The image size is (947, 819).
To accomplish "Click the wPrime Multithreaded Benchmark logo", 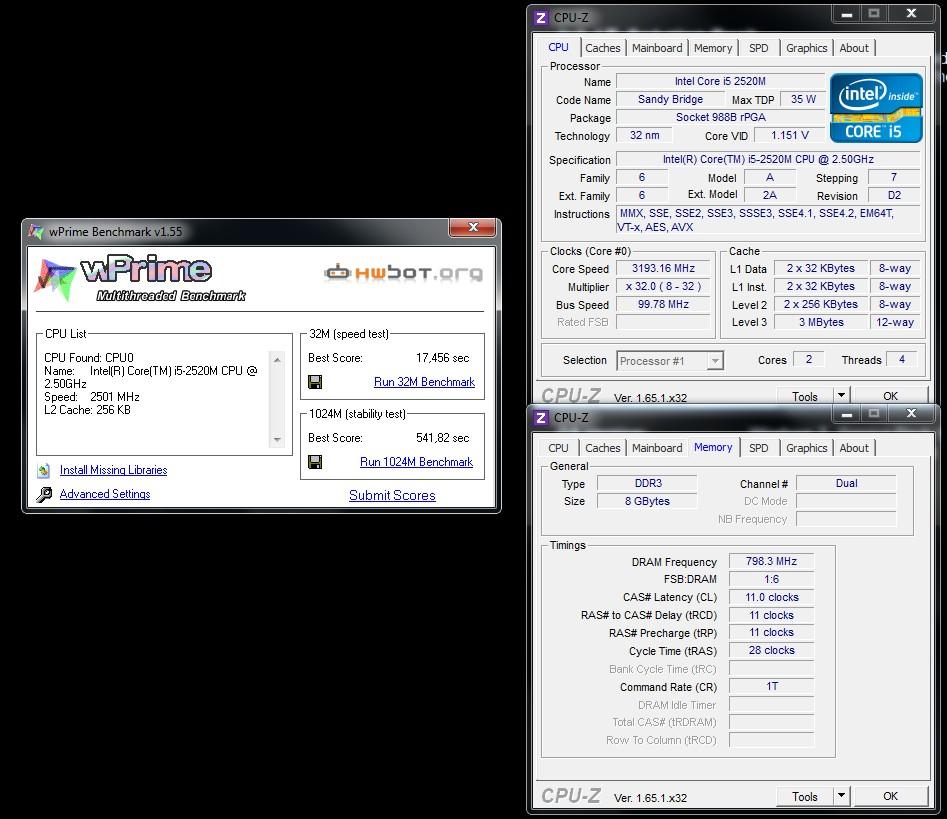I will 140,278.
